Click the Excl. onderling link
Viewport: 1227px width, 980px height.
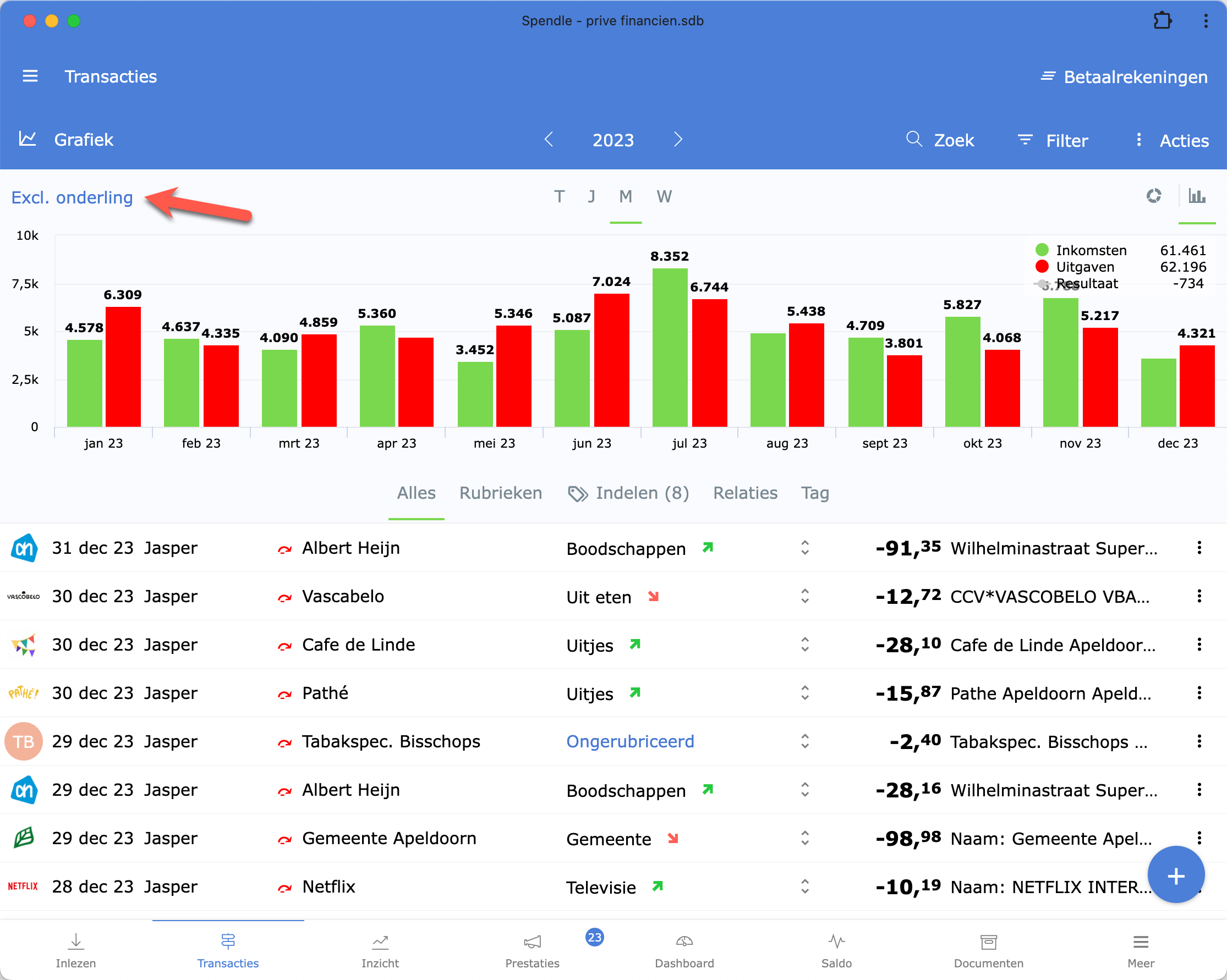point(72,197)
